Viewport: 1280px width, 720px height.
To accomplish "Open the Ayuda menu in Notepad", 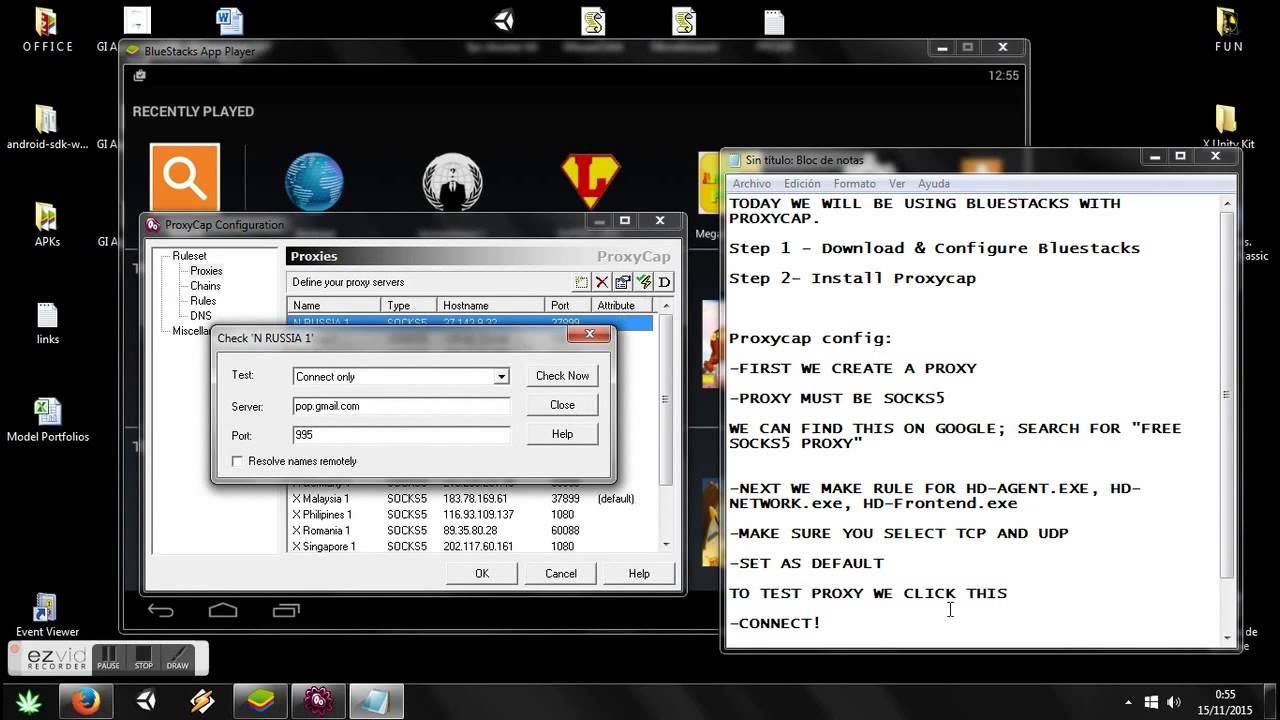I will point(934,184).
